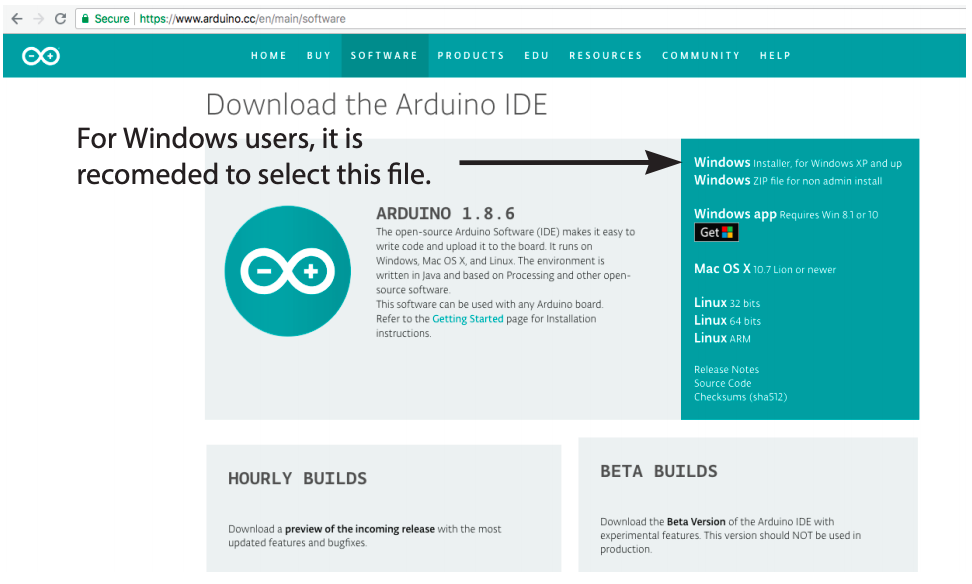This screenshot has width=972, height=584.
Task: Open the RESOURCES navigation item
Action: pos(606,56)
